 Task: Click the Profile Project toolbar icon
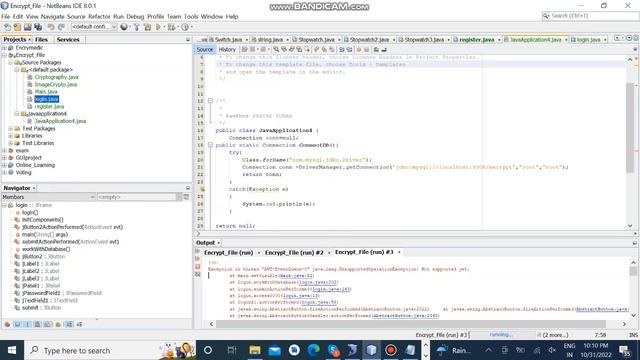[x=185, y=27]
